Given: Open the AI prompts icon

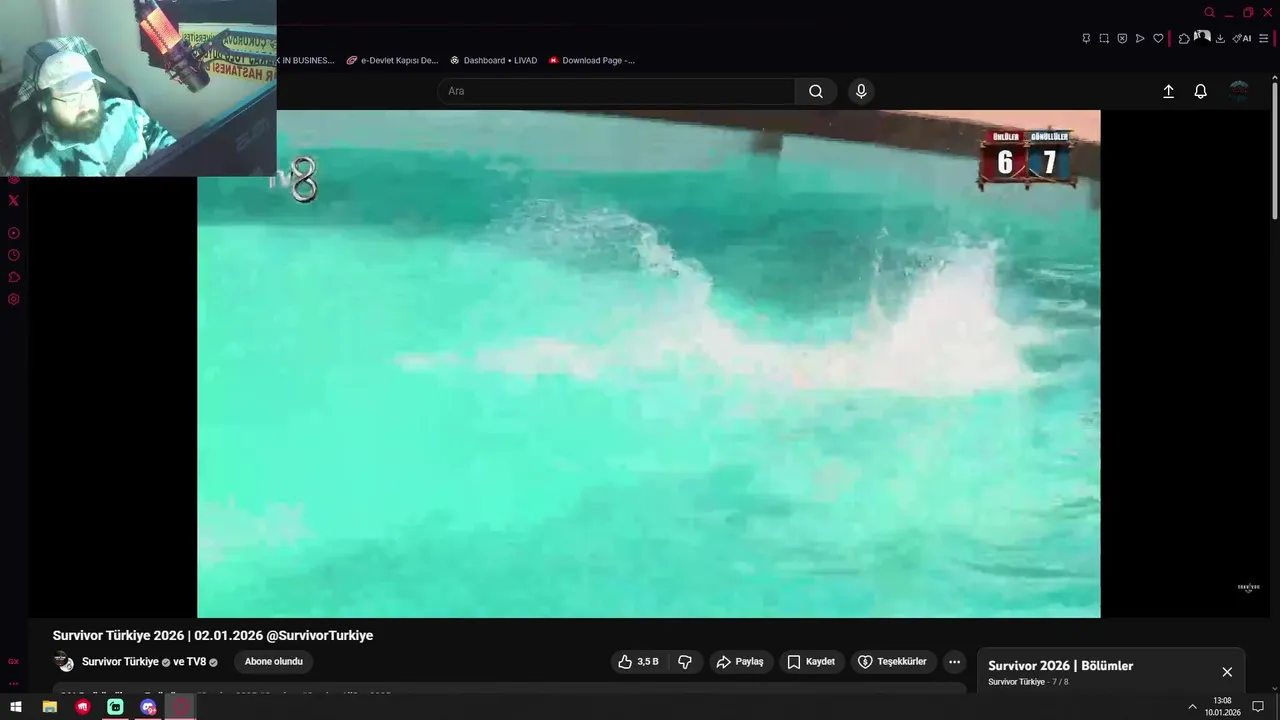Looking at the screenshot, I should [1241, 38].
